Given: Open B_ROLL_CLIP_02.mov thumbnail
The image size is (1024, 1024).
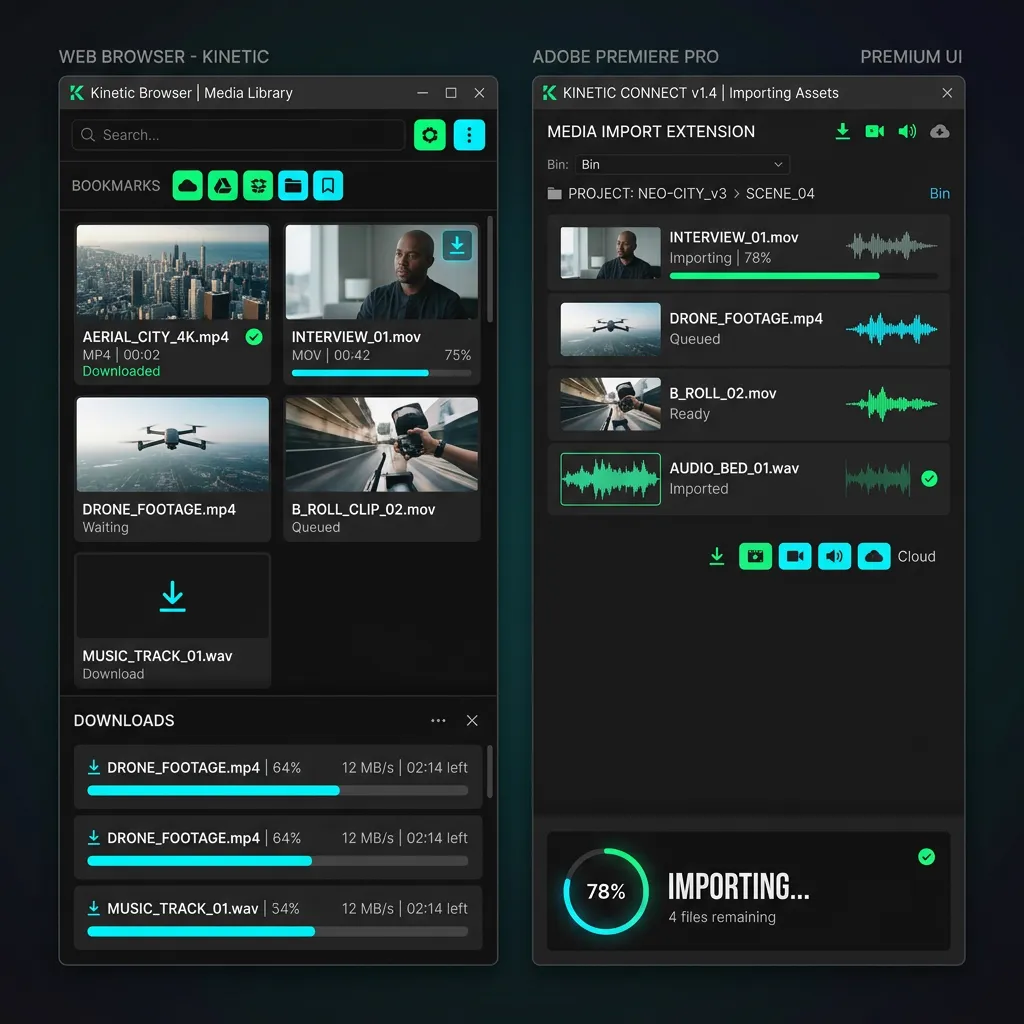Looking at the screenshot, I should (x=381, y=444).
